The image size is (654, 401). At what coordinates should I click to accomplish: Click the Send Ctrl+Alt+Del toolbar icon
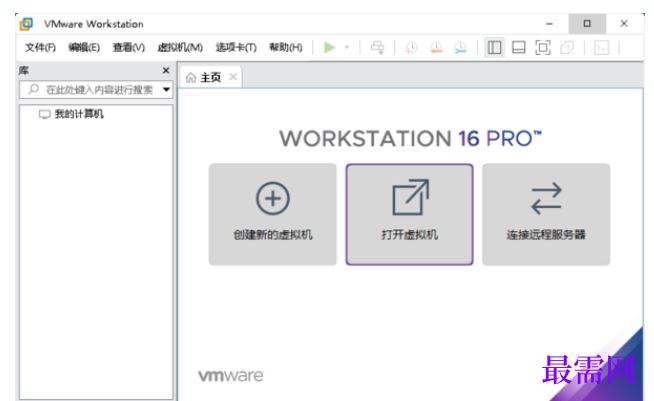[x=377, y=48]
